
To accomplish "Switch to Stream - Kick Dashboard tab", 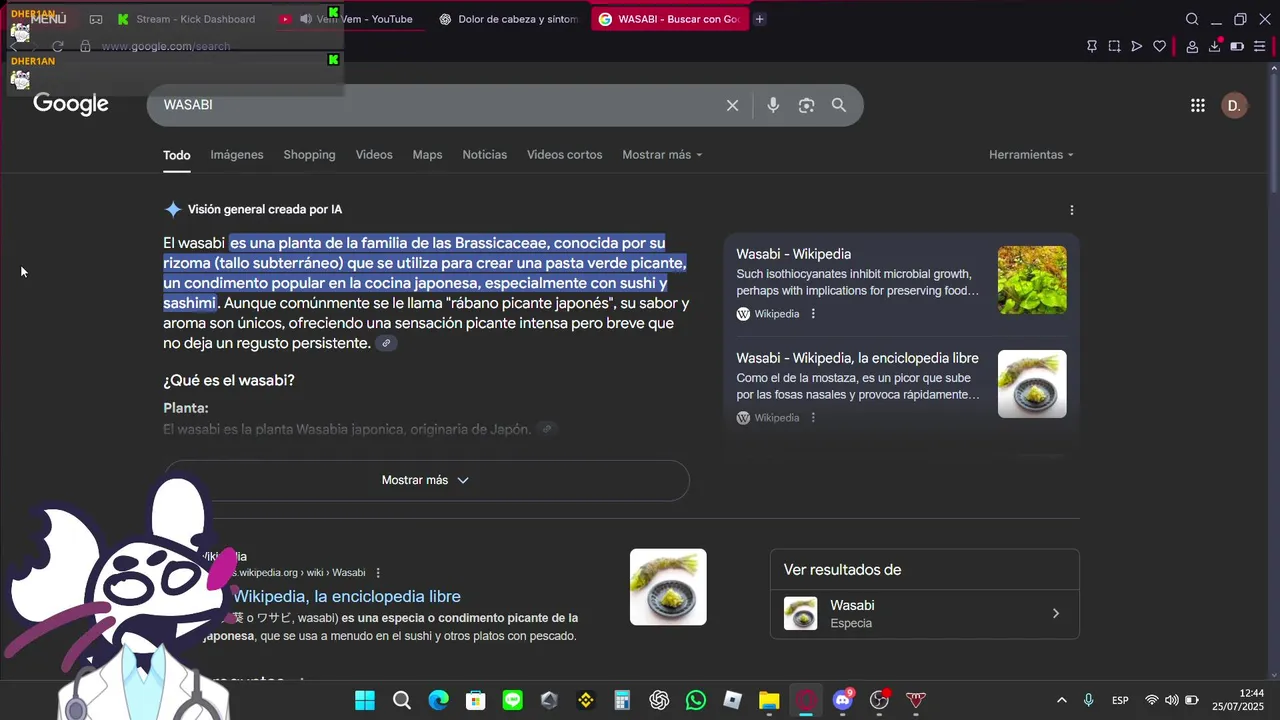I will [x=186, y=19].
